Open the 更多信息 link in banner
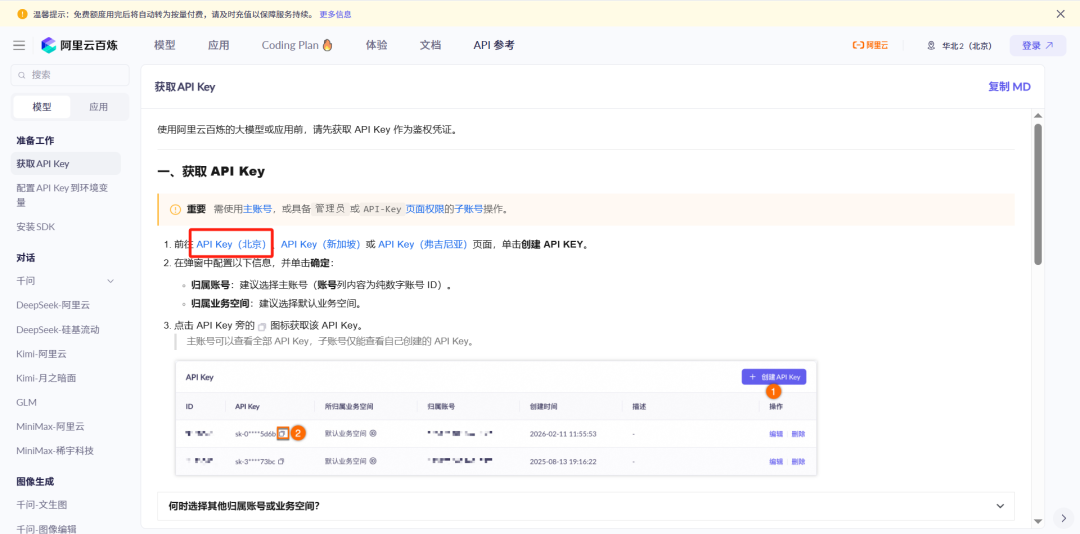Screen dimensions: 1080x534 point(335,14)
